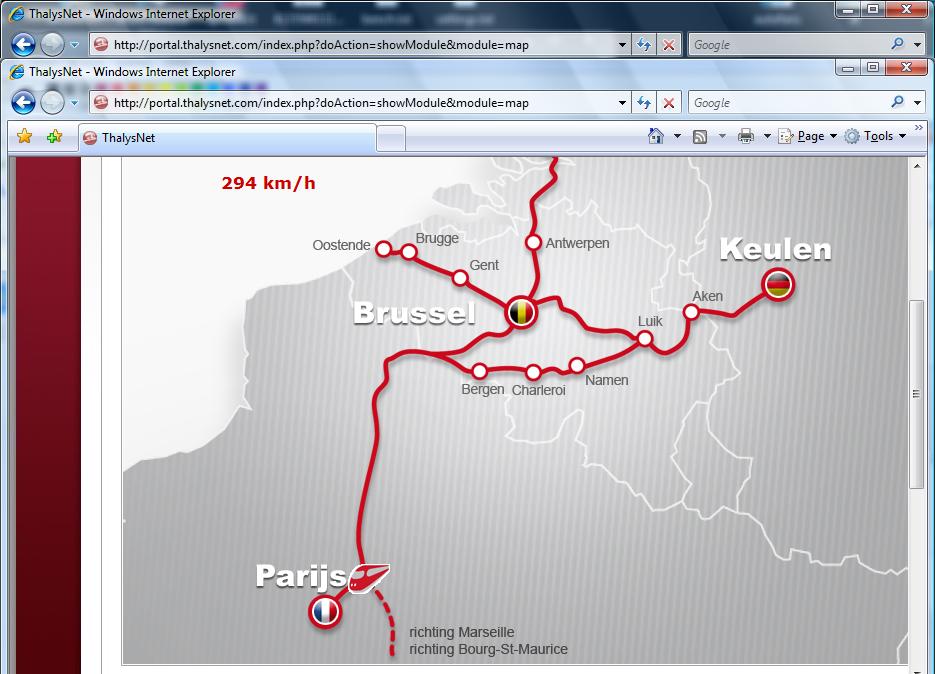935x674 pixels.
Task: Open a new blank tab
Action: [x=391, y=138]
